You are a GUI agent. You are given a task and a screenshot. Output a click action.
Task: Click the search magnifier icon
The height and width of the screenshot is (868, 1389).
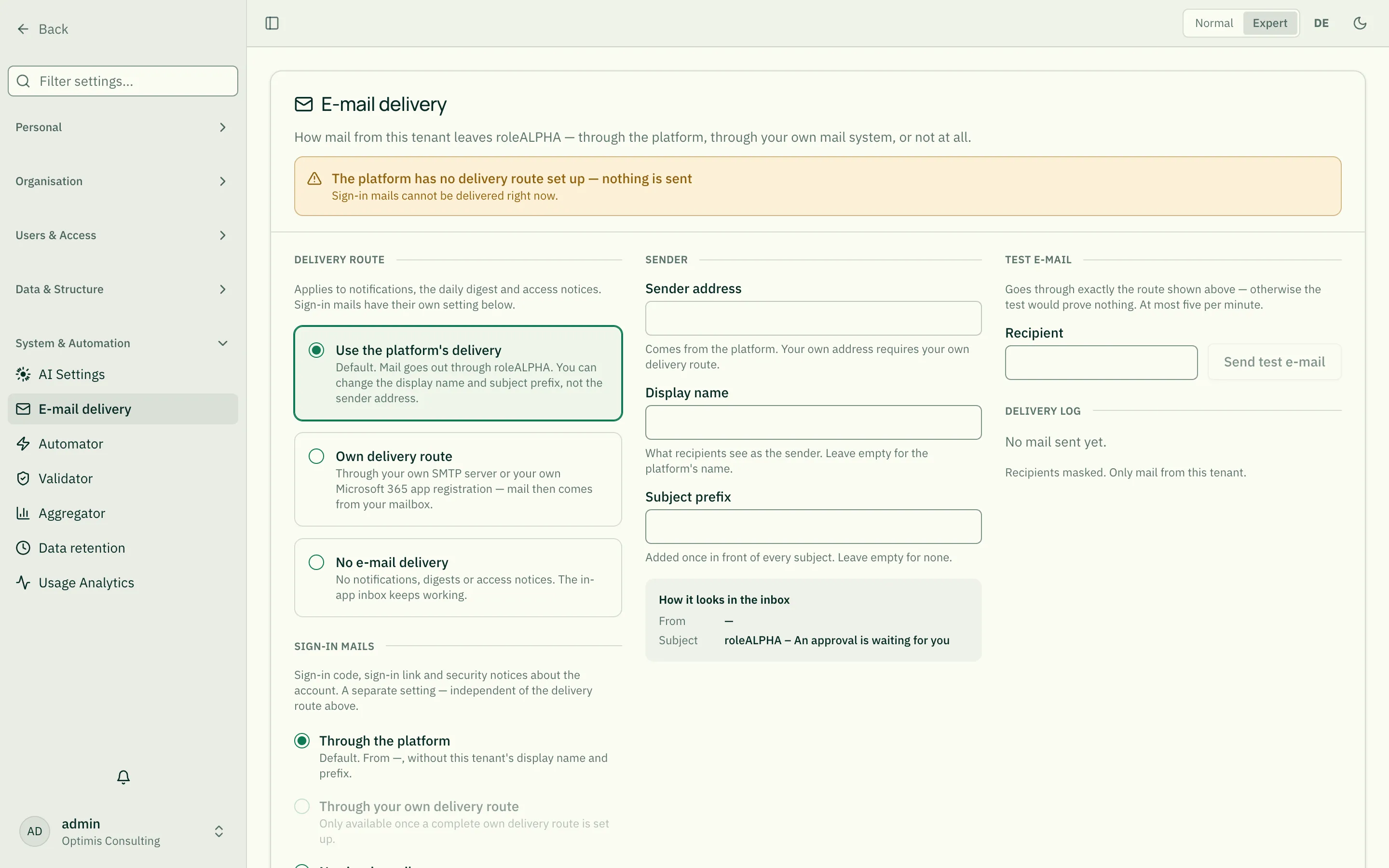(x=23, y=81)
